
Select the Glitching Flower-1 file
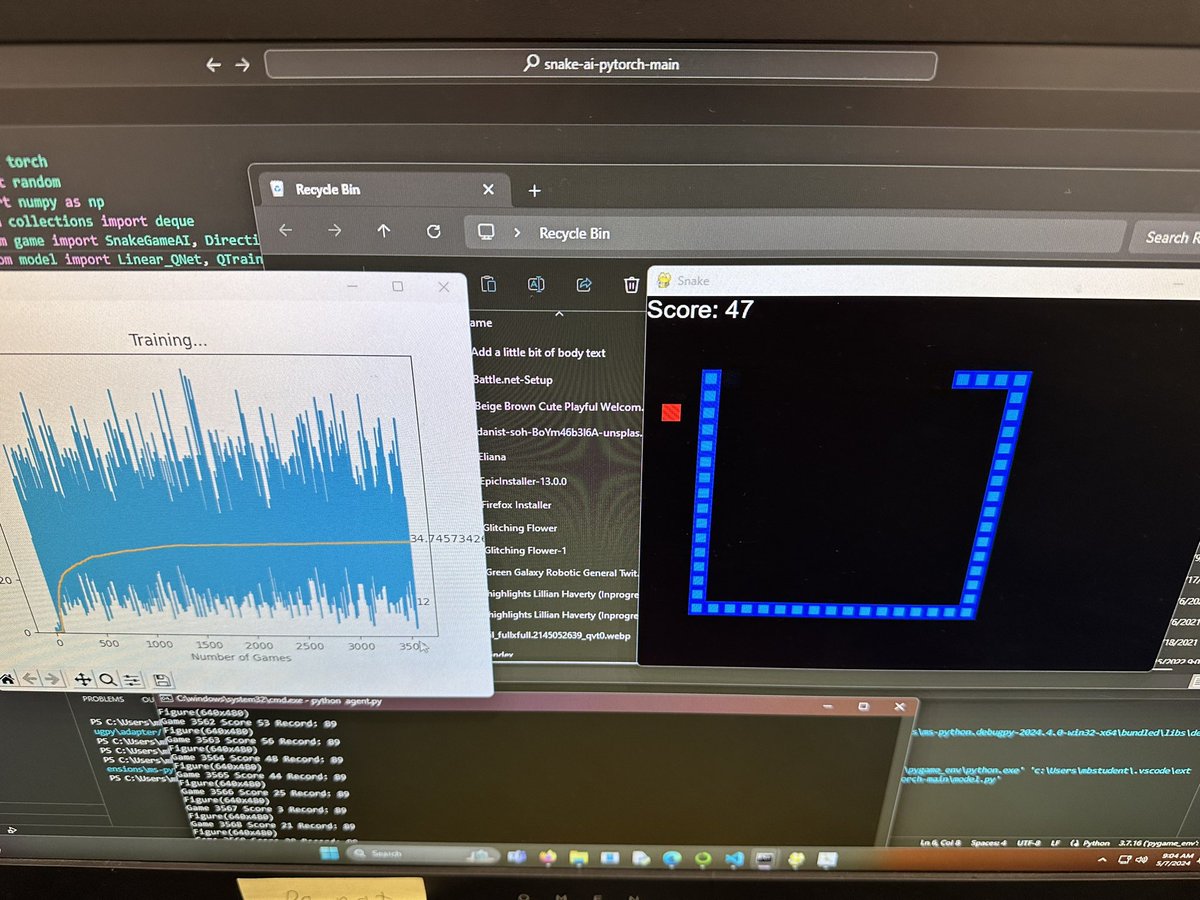point(527,550)
